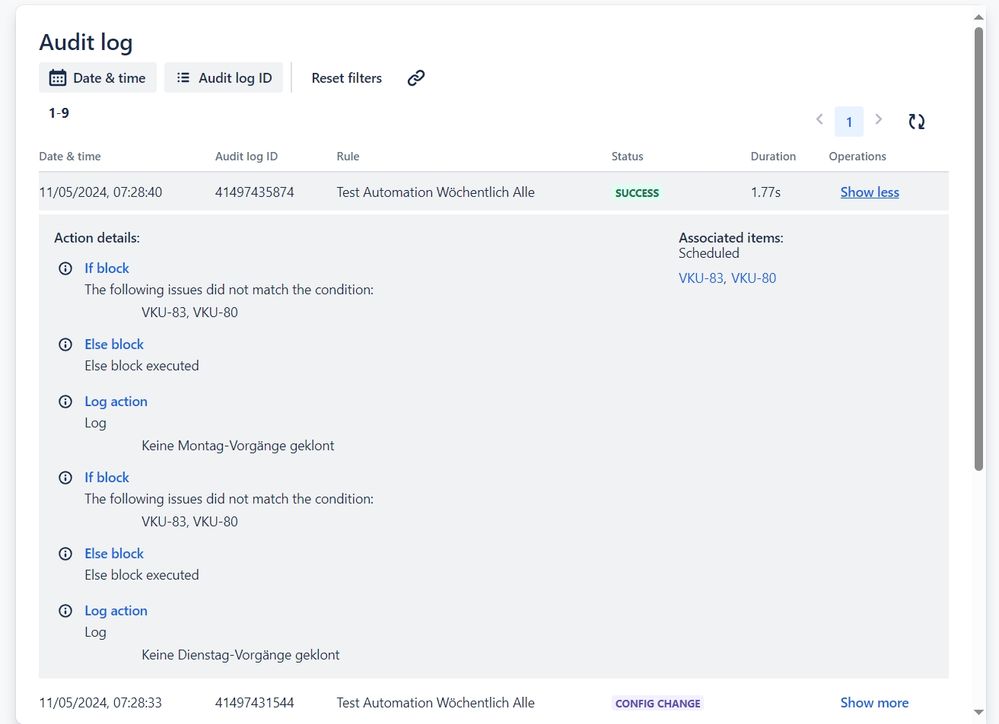Click info icon beside second Log action

(65, 611)
